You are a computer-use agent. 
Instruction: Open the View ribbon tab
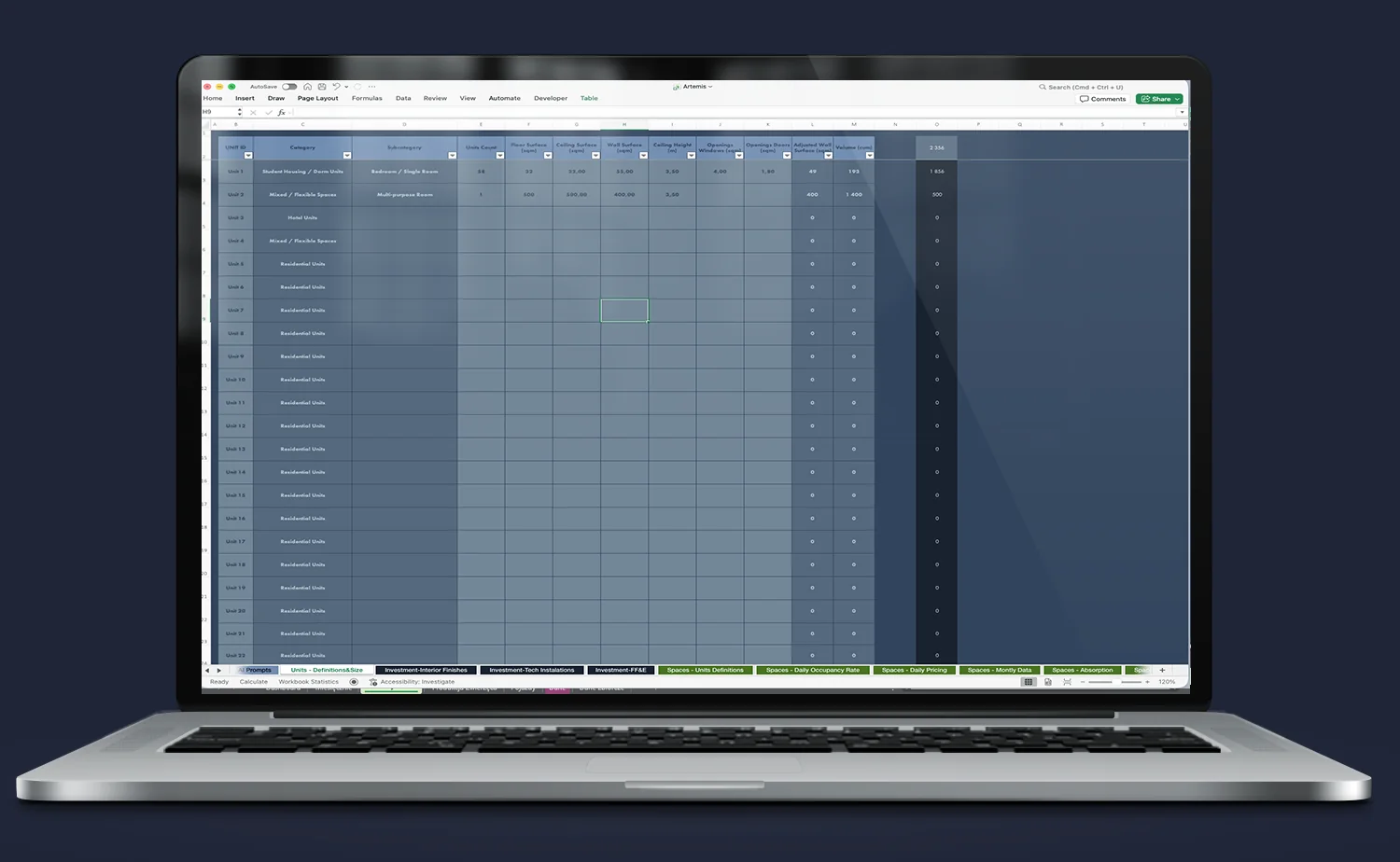[x=468, y=98]
